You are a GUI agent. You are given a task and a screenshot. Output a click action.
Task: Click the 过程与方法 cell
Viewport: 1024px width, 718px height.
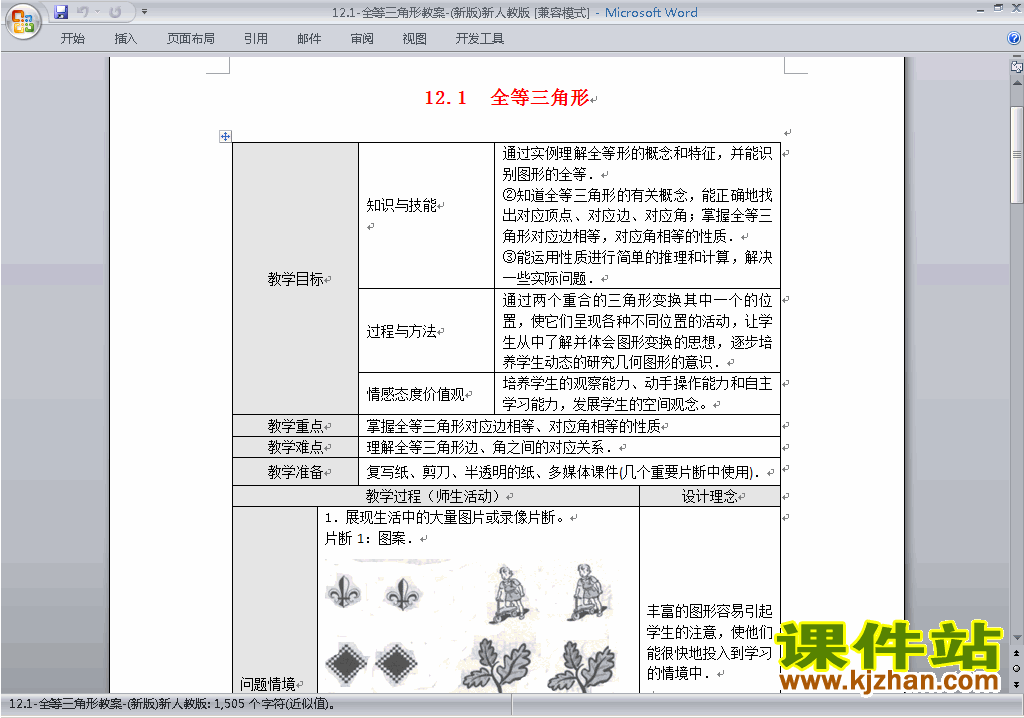426,331
